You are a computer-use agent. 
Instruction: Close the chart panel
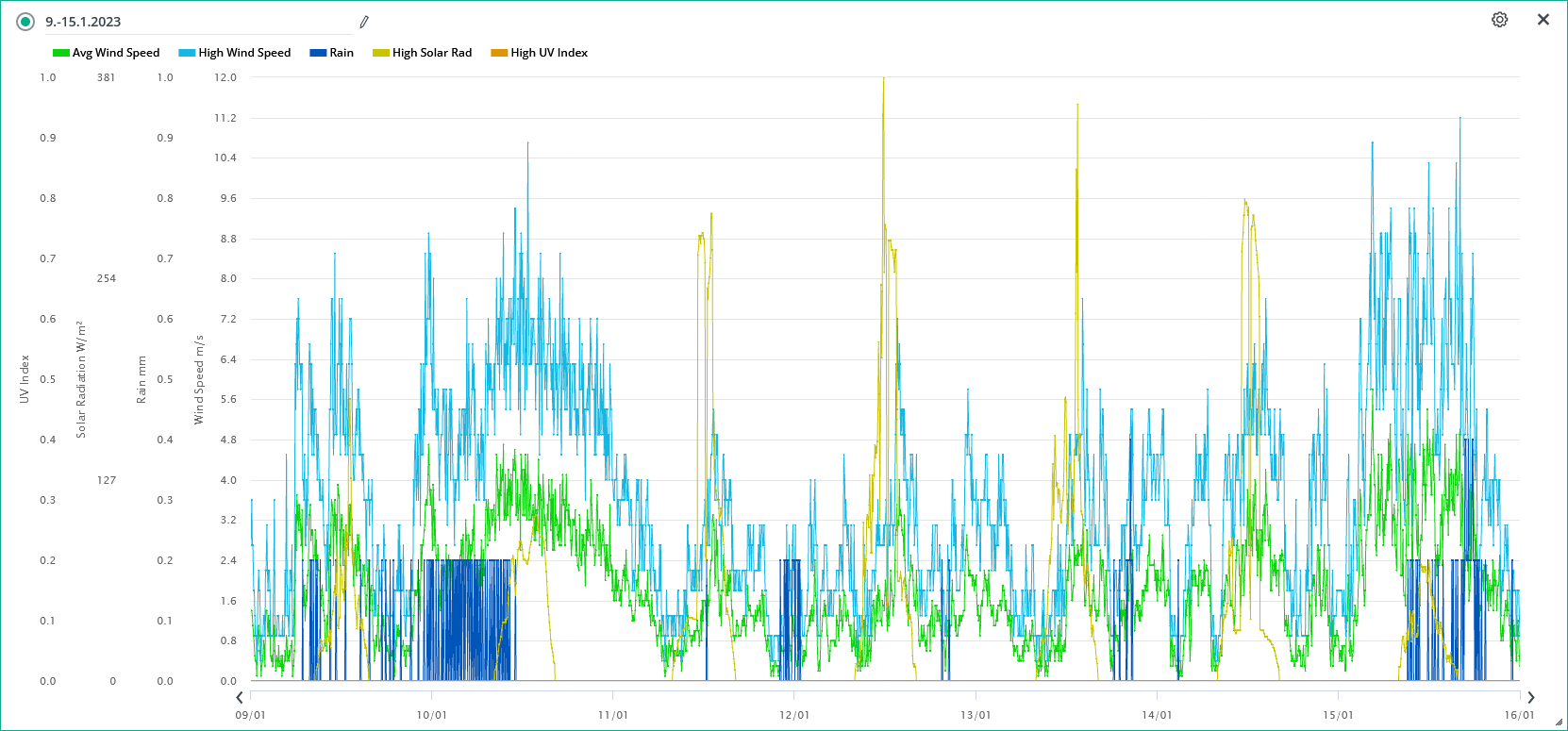[x=1543, y=20]
